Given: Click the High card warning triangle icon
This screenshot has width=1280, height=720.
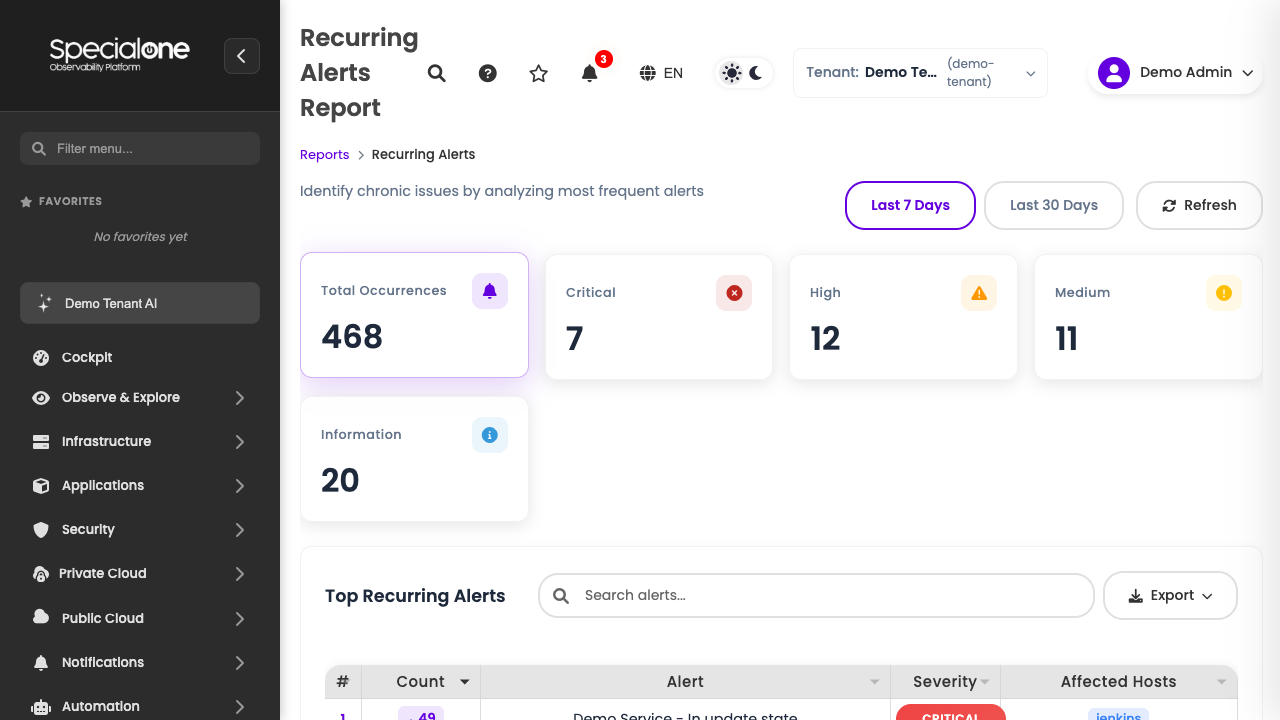Looking at the screenshot, I should pos(979,293).
